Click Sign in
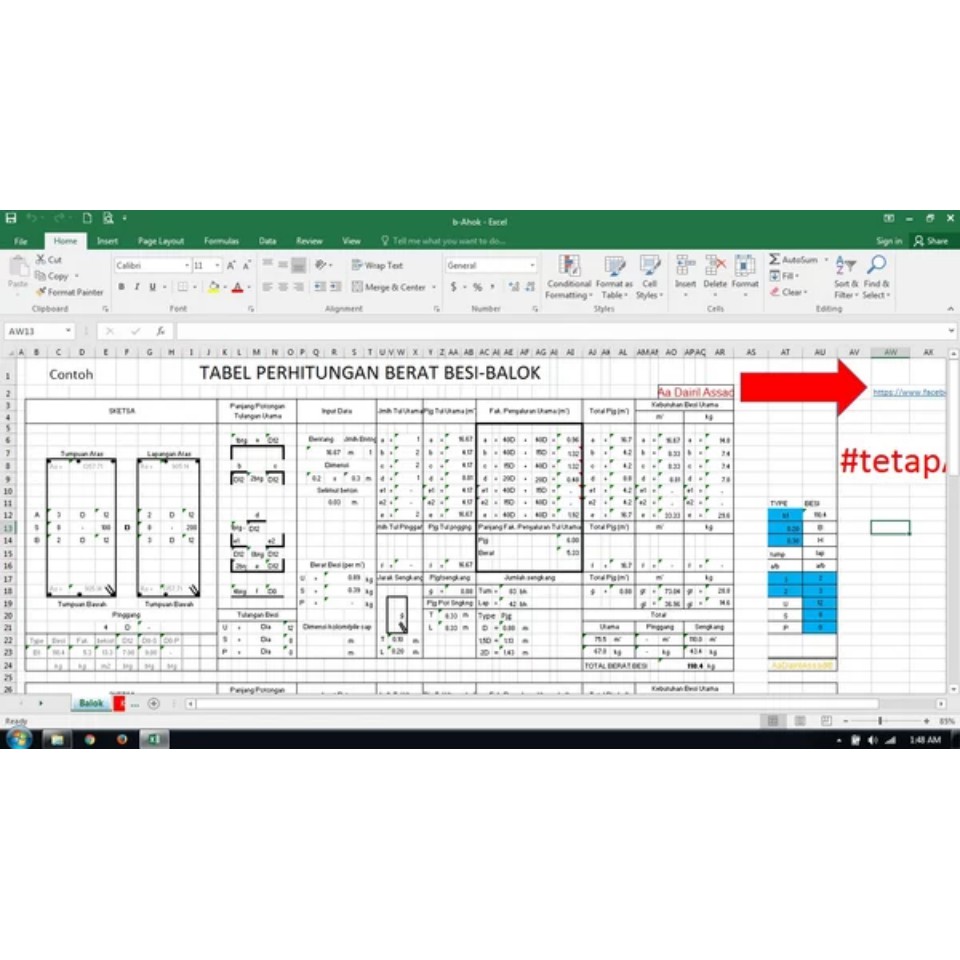This screenshot has width=960, height=960. [888, 241]
